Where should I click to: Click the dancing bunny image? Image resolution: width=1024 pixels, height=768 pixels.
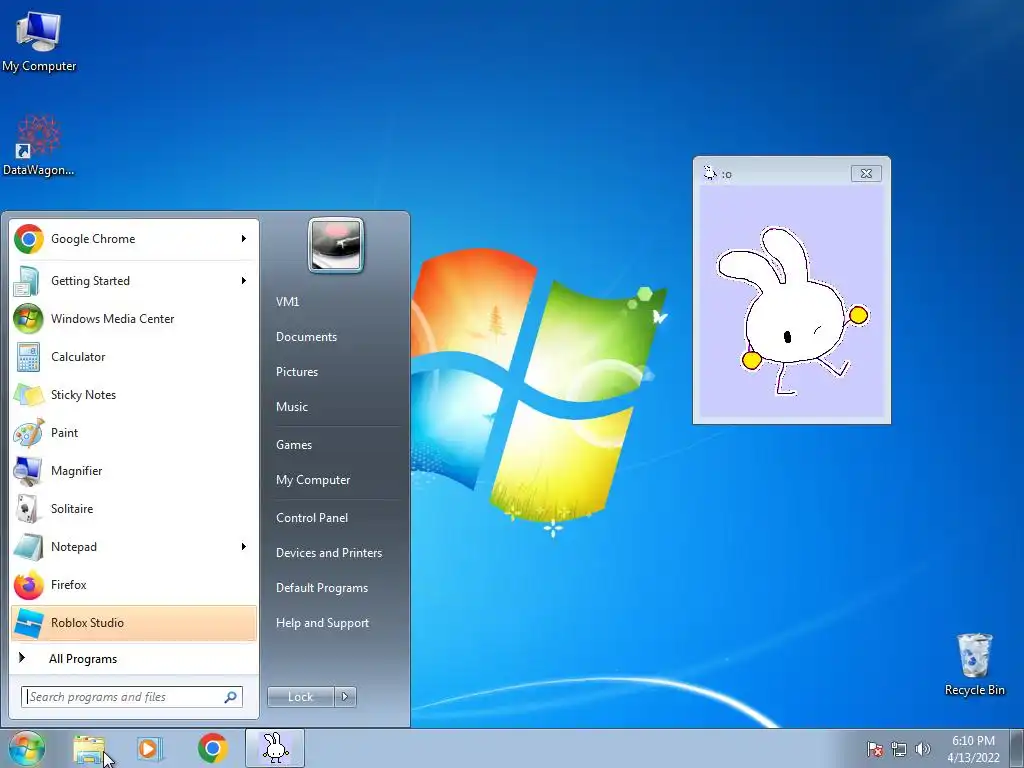pos(792,311)
